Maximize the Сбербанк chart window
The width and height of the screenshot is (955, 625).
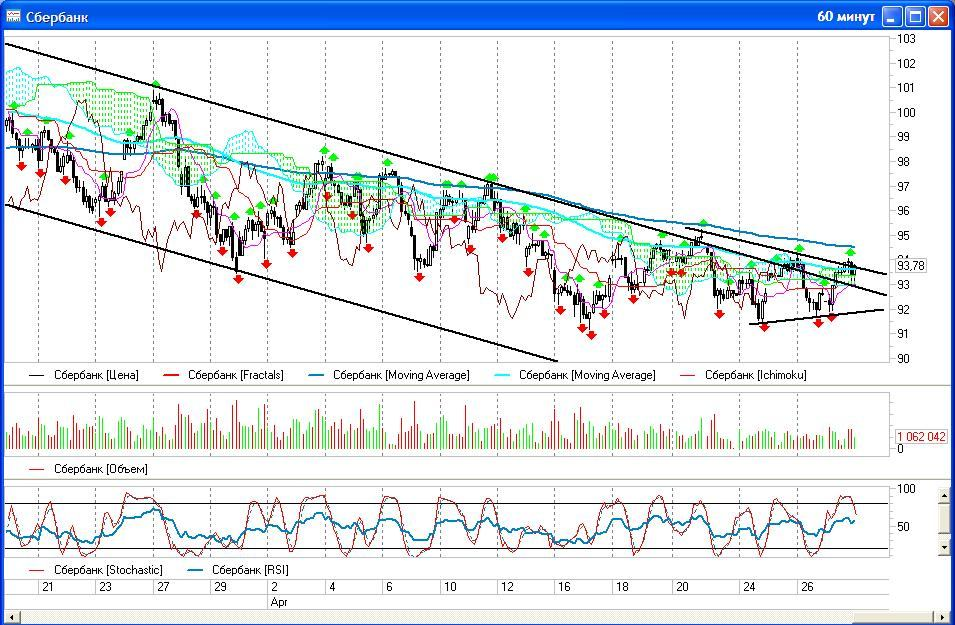(x=915, y=17)
